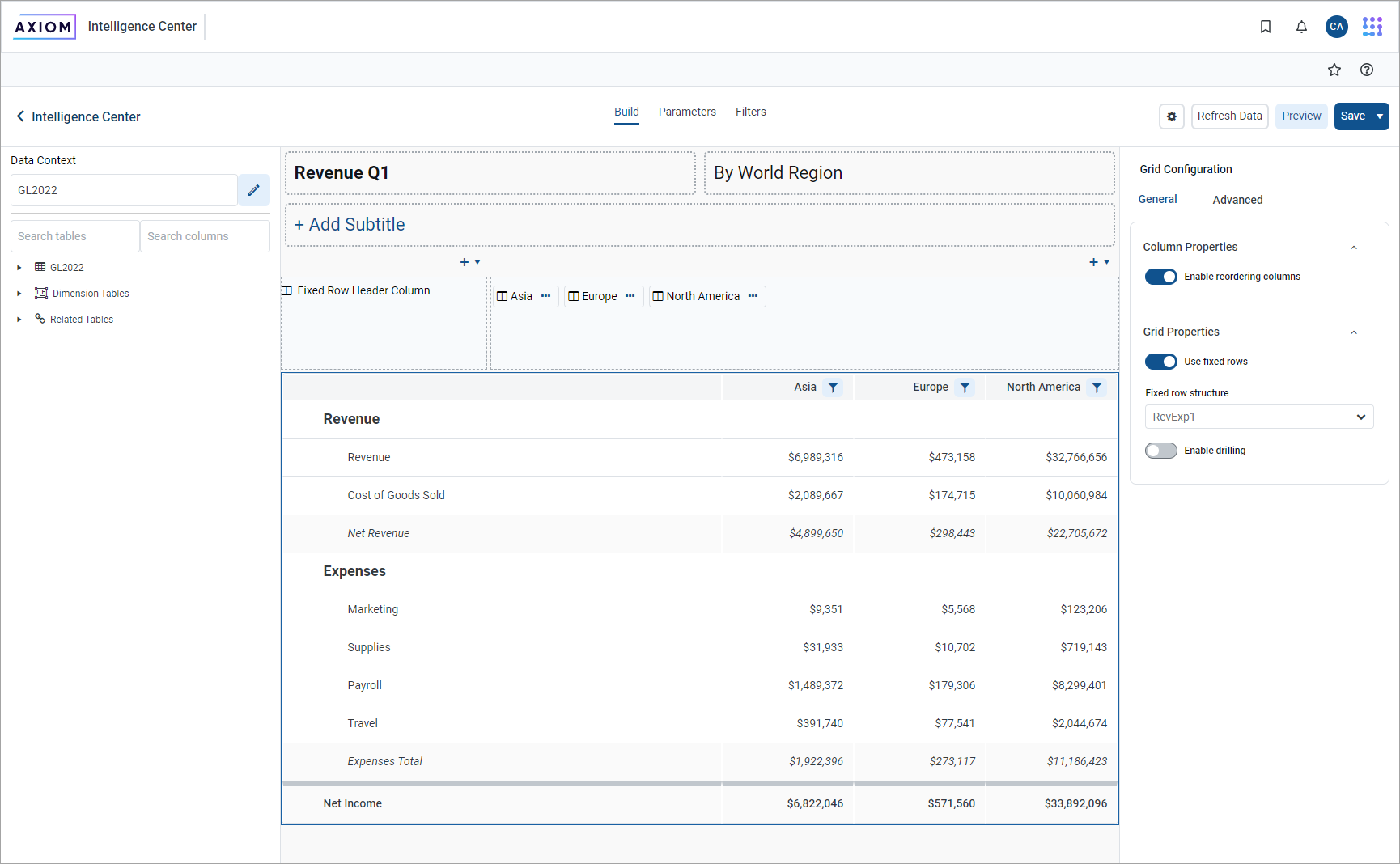The height and width of the screenshot is (864, 1400).
Task: Open notifications via the bell icon
Action: (1301, 27)
